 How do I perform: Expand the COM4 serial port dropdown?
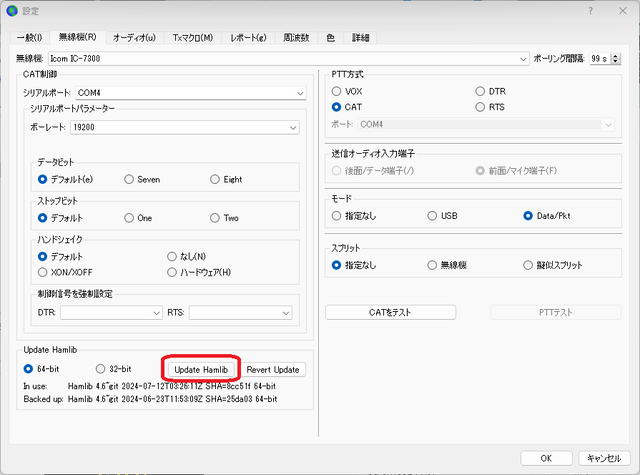pos(191,93)
